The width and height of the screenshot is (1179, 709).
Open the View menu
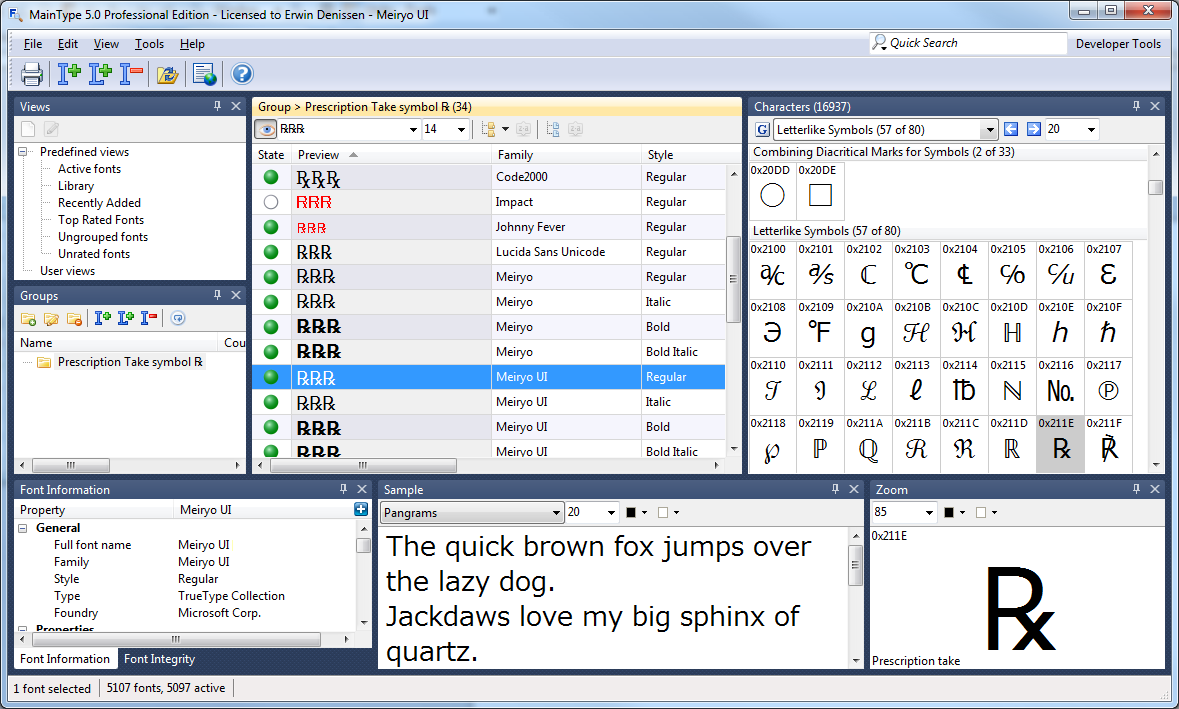coord(106,44)
